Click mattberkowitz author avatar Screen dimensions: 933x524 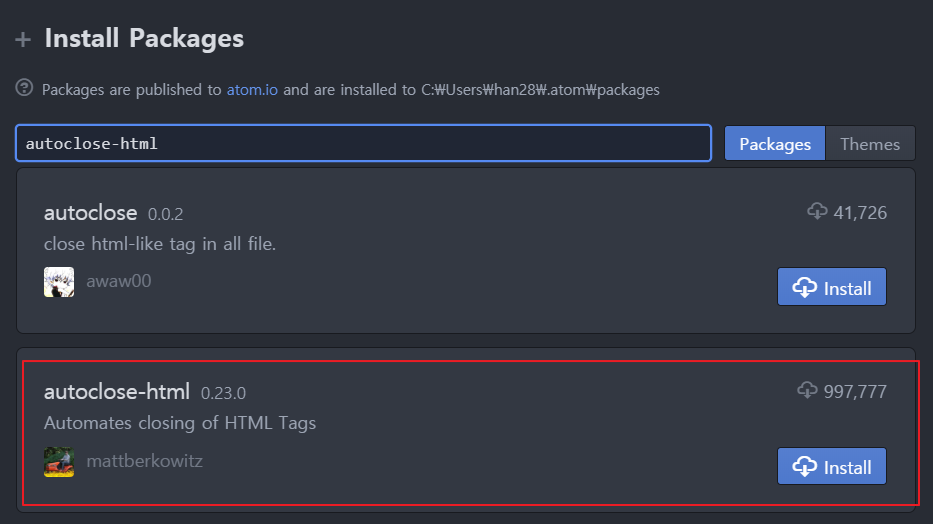[x=59, y=462]
